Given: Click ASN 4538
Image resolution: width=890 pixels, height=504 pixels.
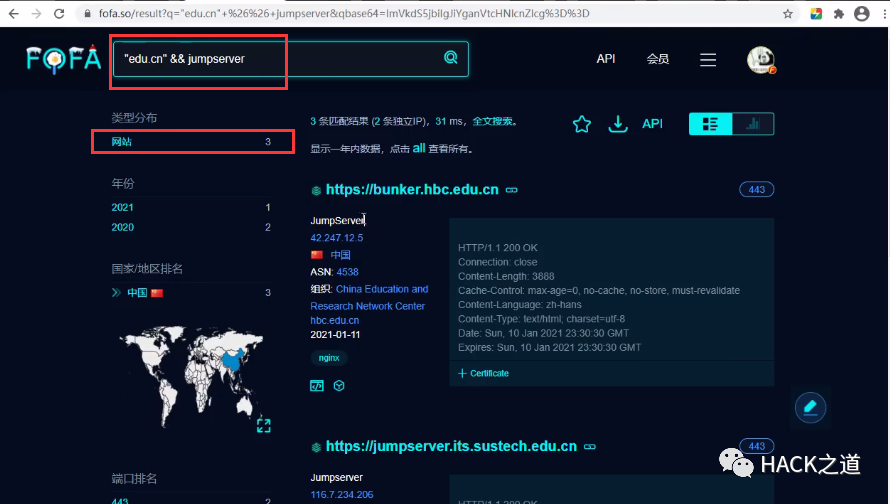Looking at the screenshot, I should click(347, 272).
